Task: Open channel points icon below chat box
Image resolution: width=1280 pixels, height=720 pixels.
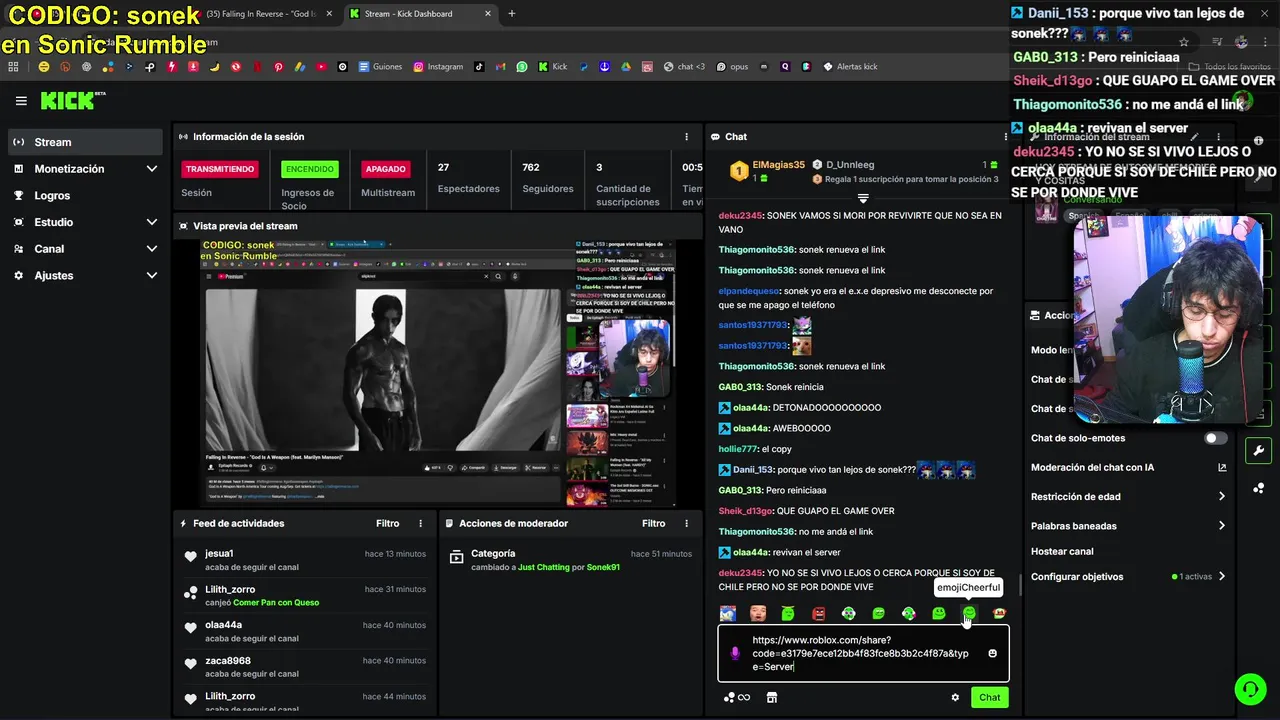Action: 736,698
